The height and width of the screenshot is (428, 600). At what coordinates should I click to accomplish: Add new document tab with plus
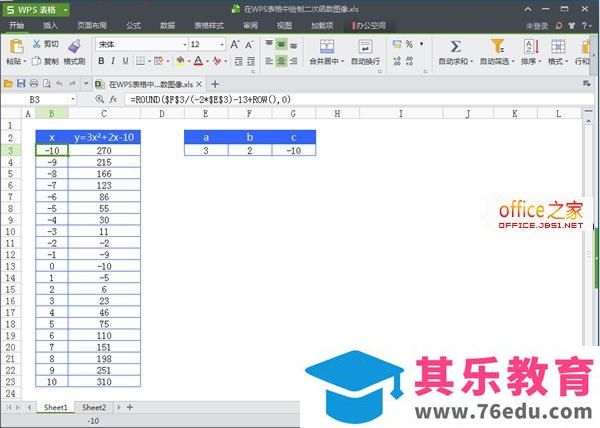click(215, 84)
